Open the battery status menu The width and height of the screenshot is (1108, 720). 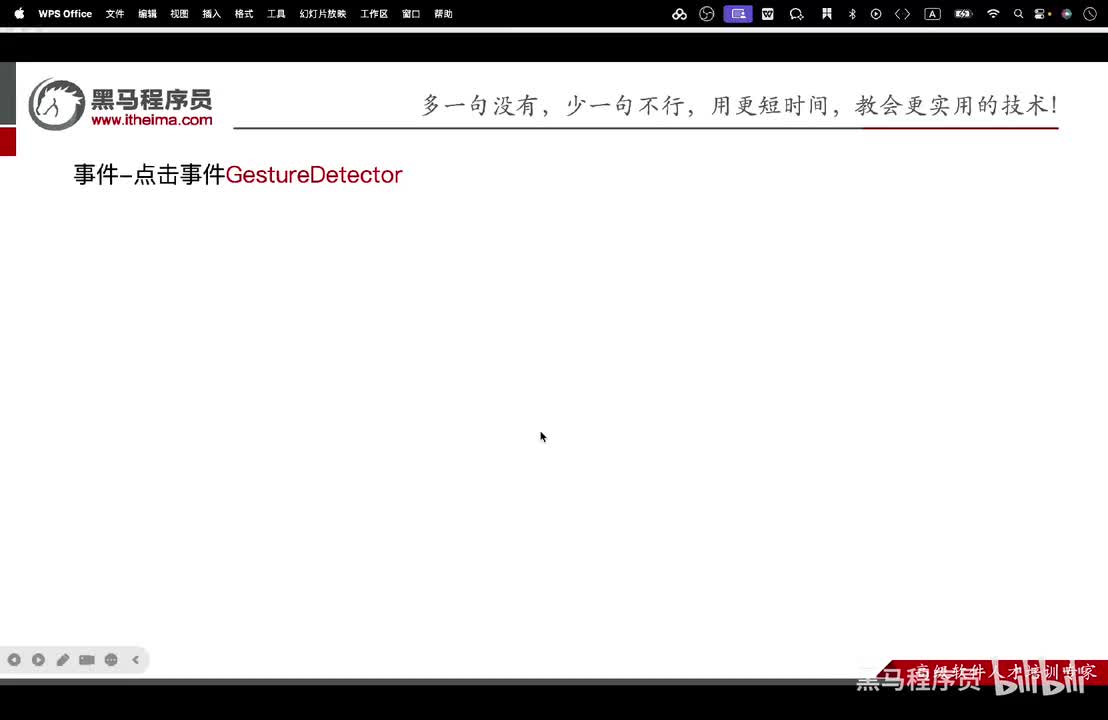[963, 13]
